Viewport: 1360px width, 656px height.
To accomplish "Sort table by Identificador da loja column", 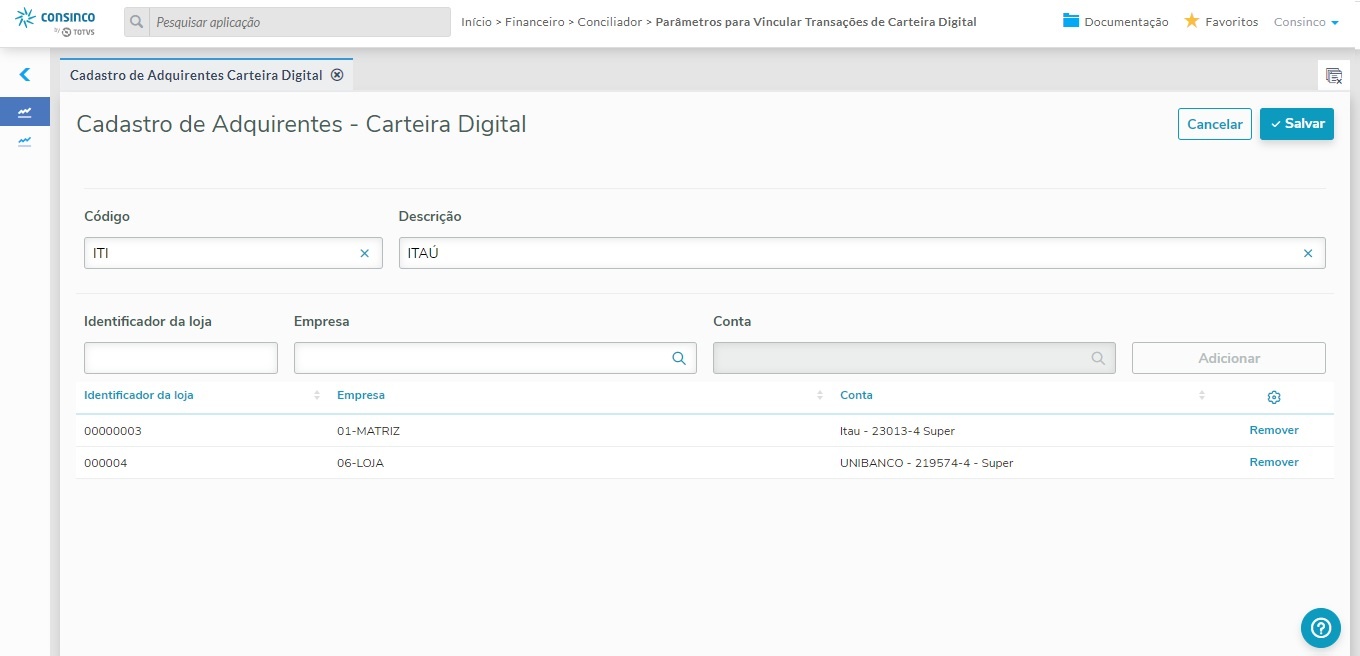I will 317,396.
